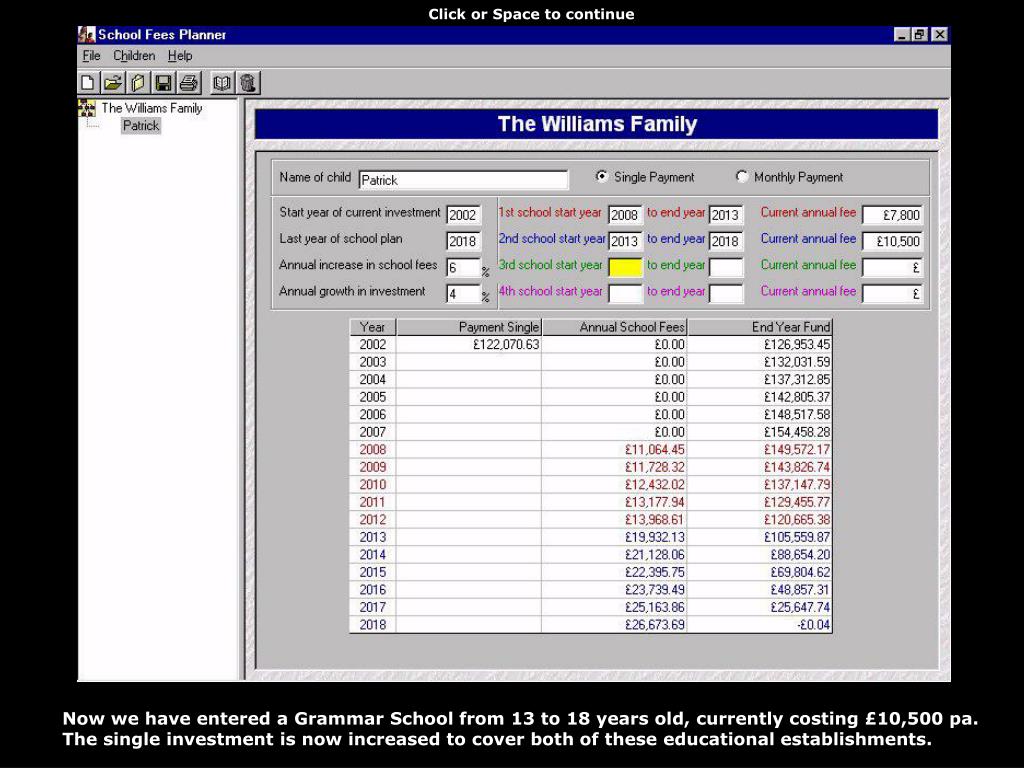
Task: Select the Monthly Payment radio button
Action: point(741,176)
